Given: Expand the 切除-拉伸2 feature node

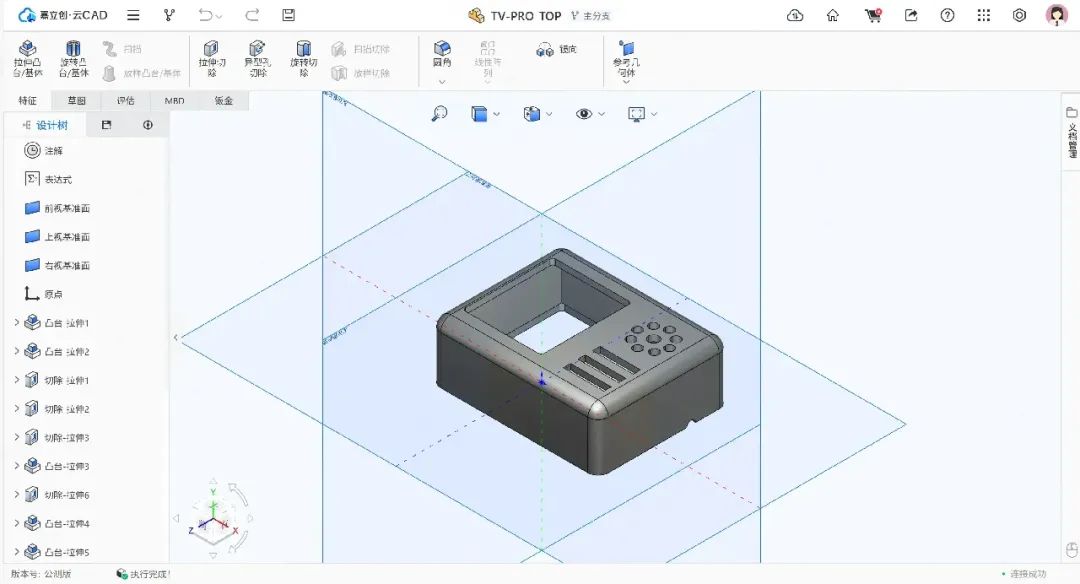Looking at the screenshot, I should [18, 407].
